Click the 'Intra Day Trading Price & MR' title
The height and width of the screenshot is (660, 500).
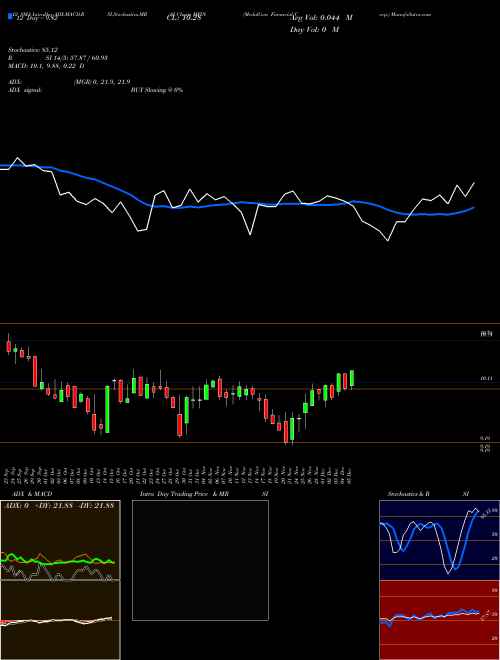(x=184, y=494)
